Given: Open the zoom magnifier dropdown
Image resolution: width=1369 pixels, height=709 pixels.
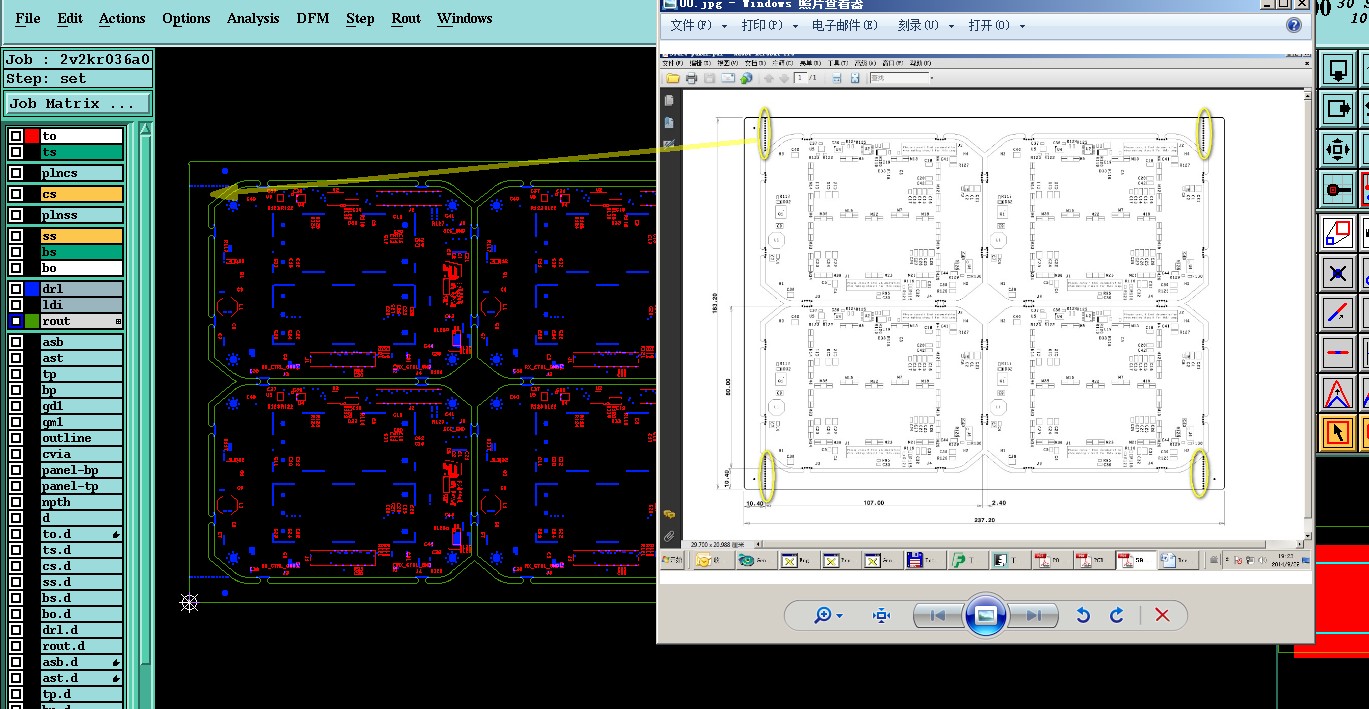Looking at the screenshot, I should tap(828, 615).
